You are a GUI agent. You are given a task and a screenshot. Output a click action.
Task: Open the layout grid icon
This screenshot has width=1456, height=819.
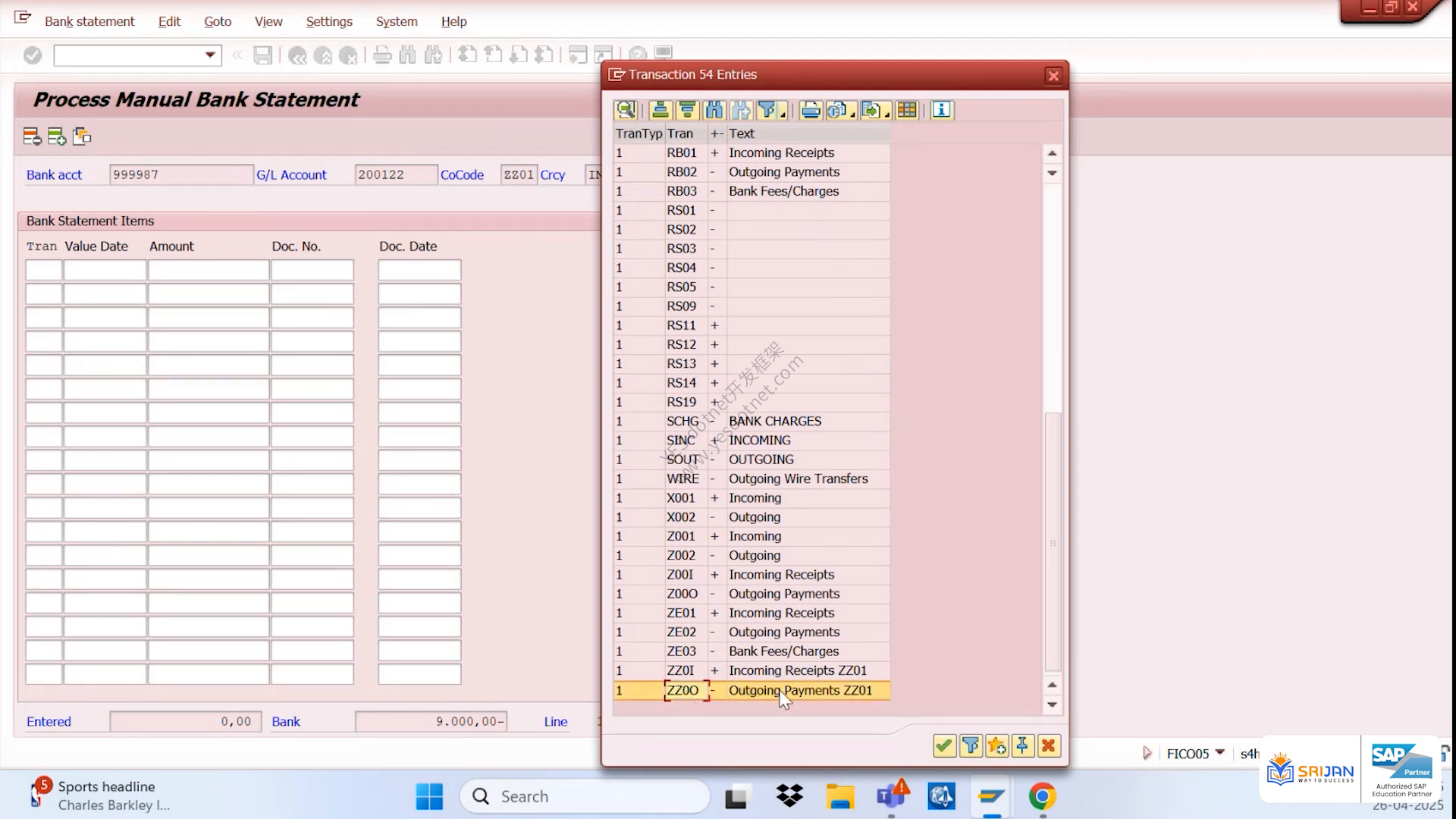point(907,110)
